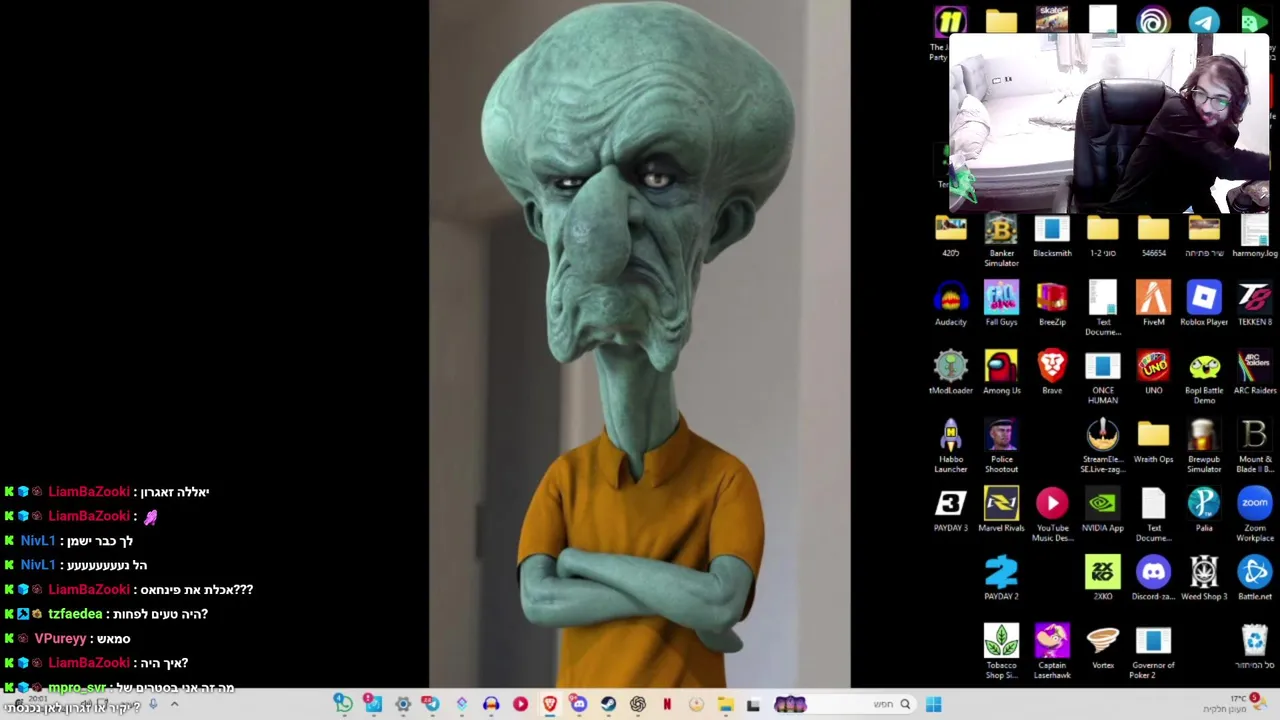Open the Captain Laserhawk shortcut
This screenshot has width=1280, height=720.
tap(1052, 651)
